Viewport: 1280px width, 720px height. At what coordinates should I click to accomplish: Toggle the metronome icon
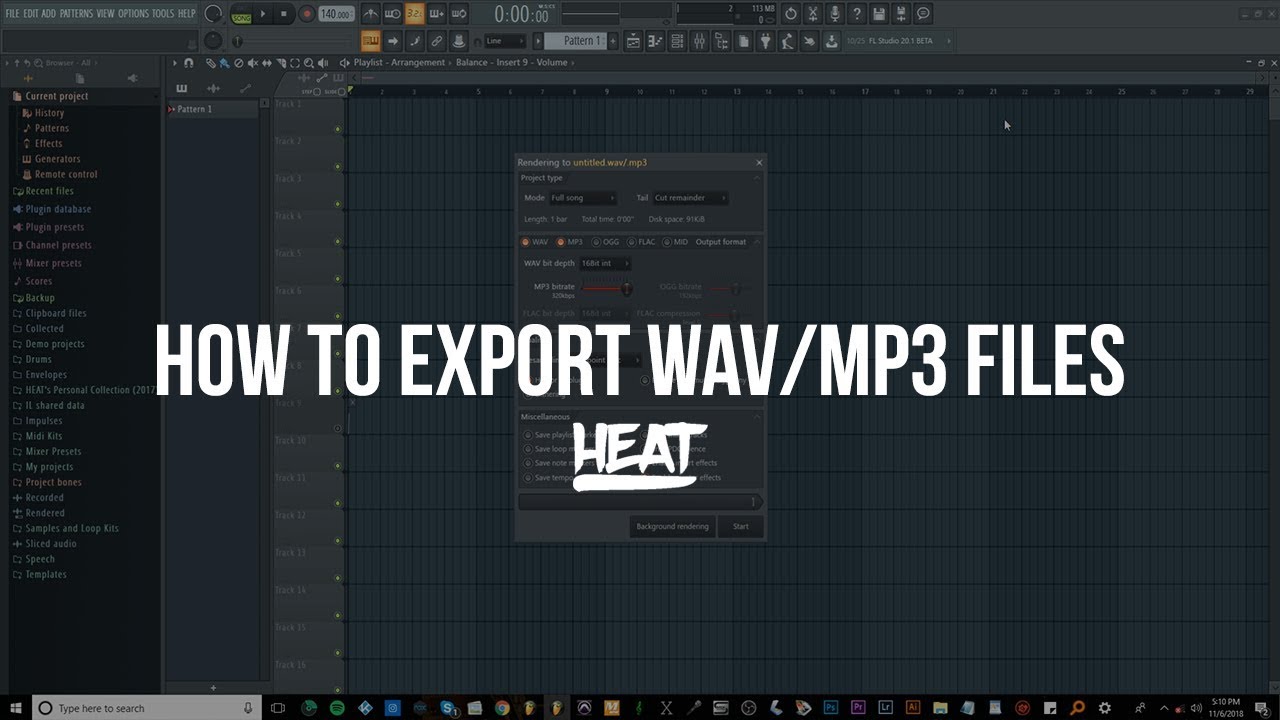(x=370, y=14)
